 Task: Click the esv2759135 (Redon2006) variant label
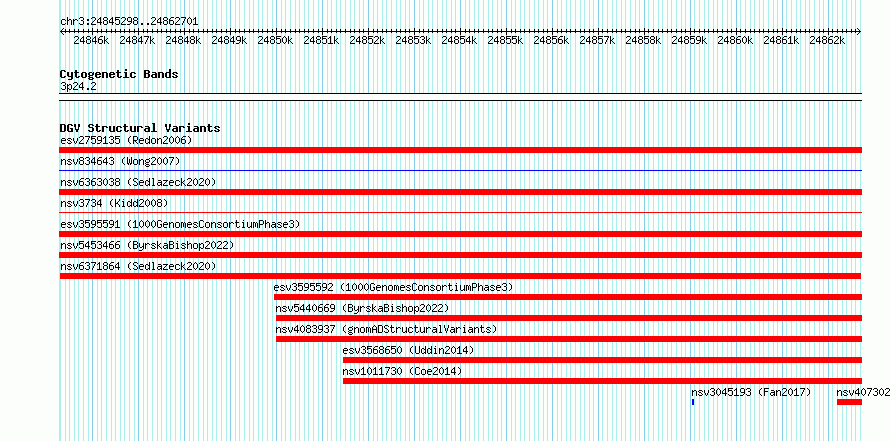click(x=126, y=140)
